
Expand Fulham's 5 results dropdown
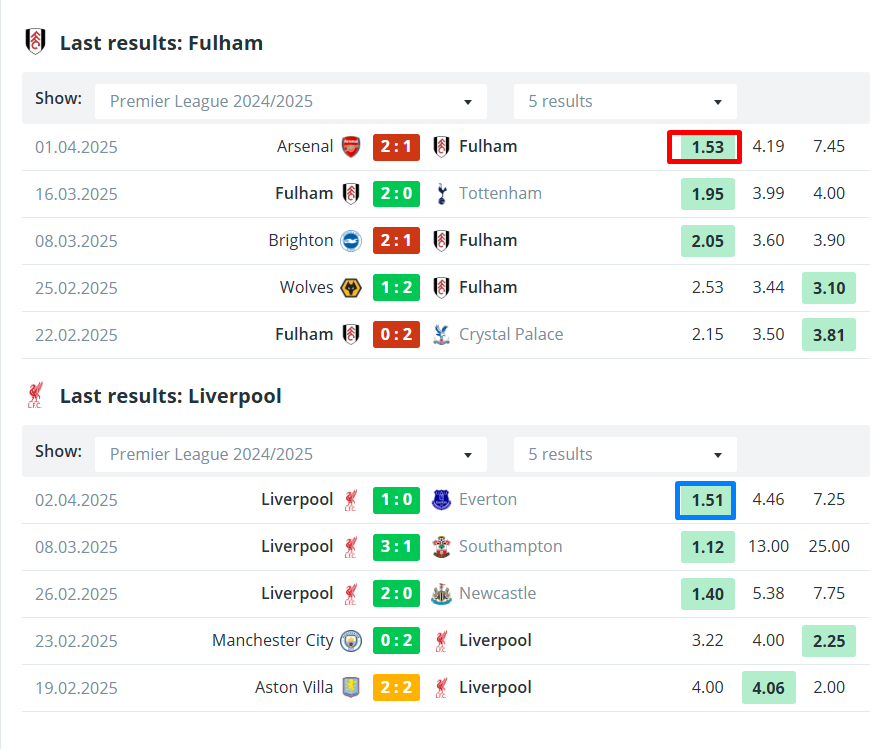625,101
